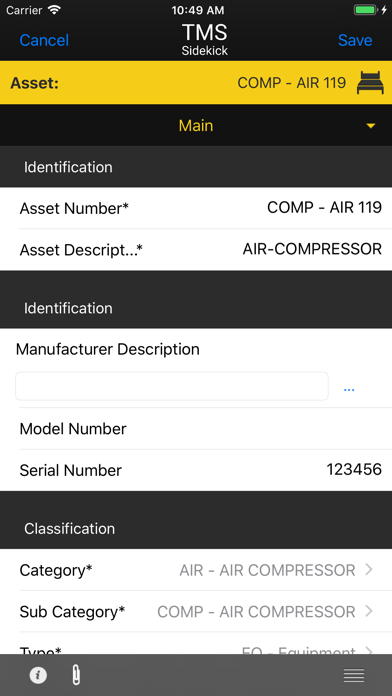Open the manufacturer lookup ellipsis button
Screen dimensions: 392x696
point(349,389)
